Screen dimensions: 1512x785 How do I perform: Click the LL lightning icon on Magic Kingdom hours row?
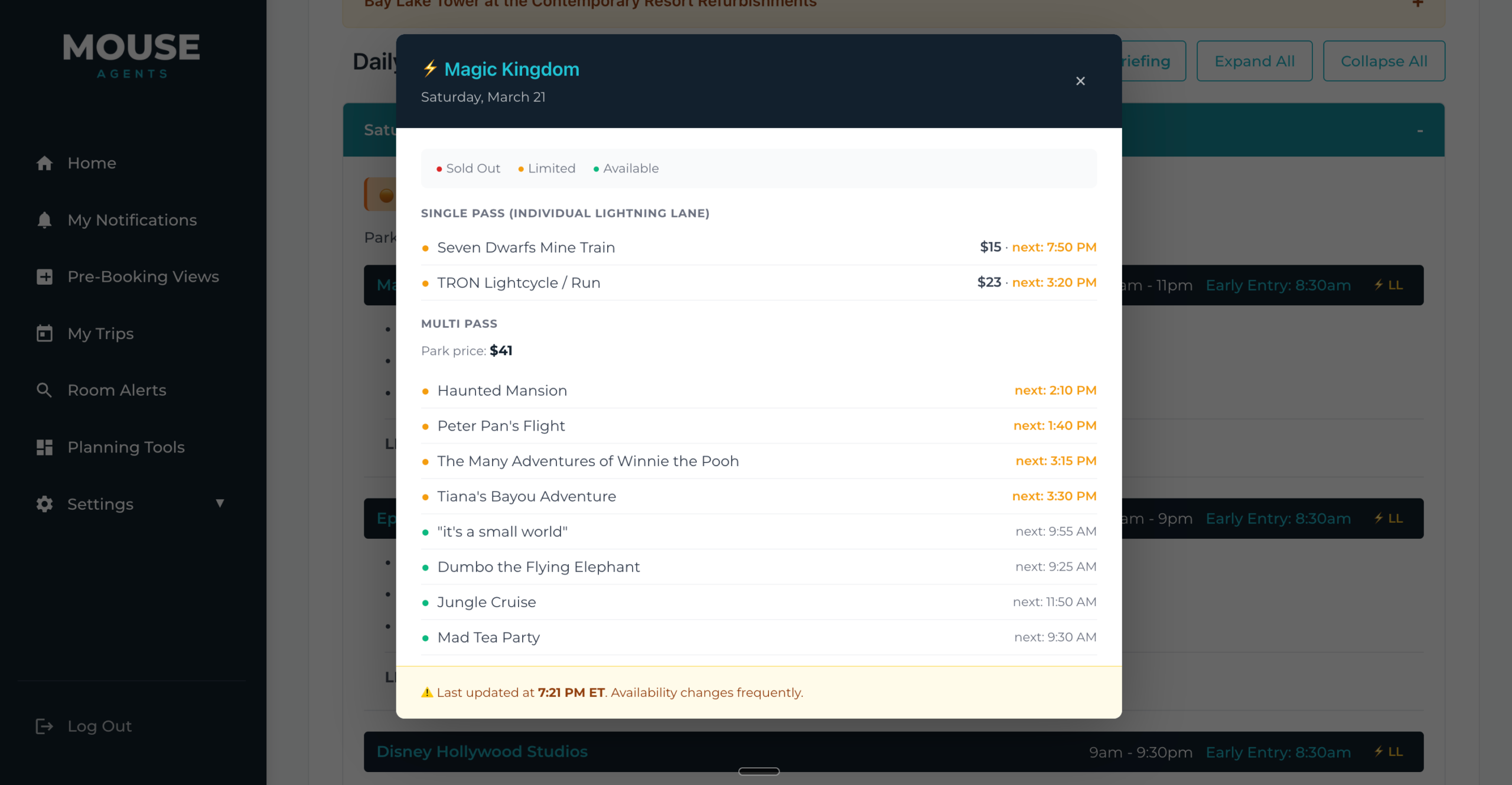point(1379,285)
